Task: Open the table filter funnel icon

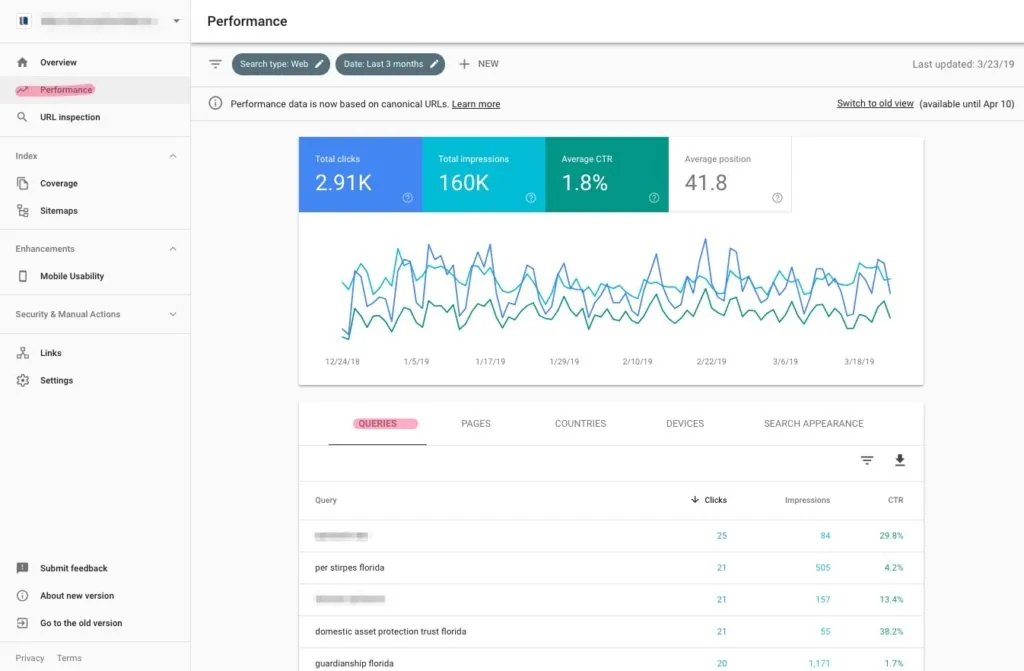Action: pos(866,461)
